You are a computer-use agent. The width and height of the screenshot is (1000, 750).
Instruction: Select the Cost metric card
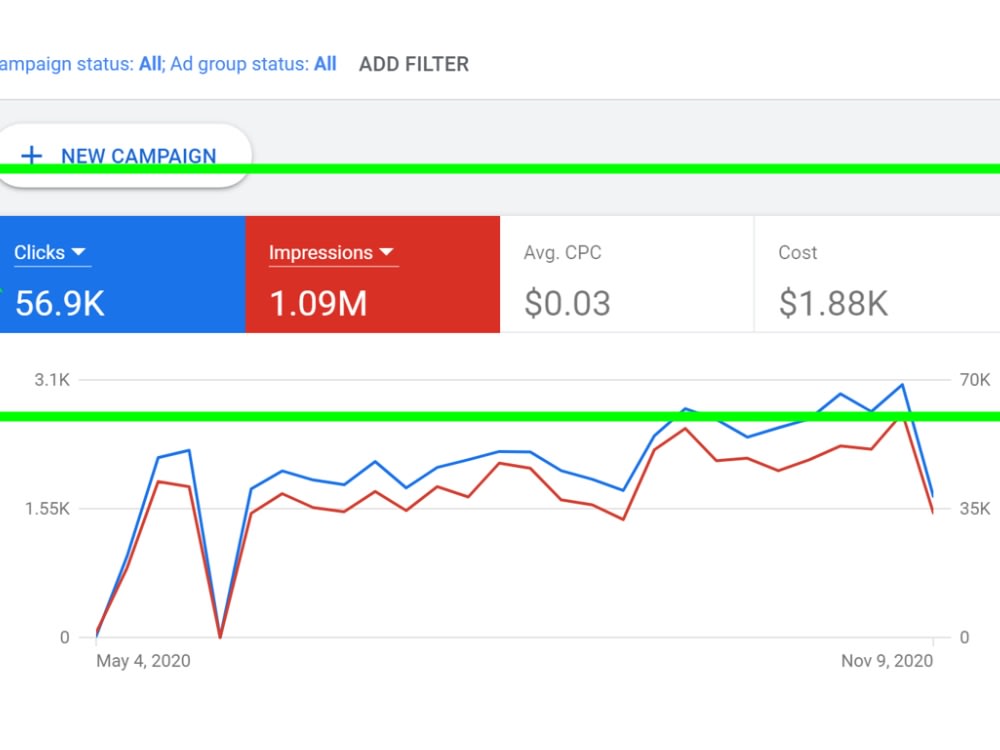[877, 274]
